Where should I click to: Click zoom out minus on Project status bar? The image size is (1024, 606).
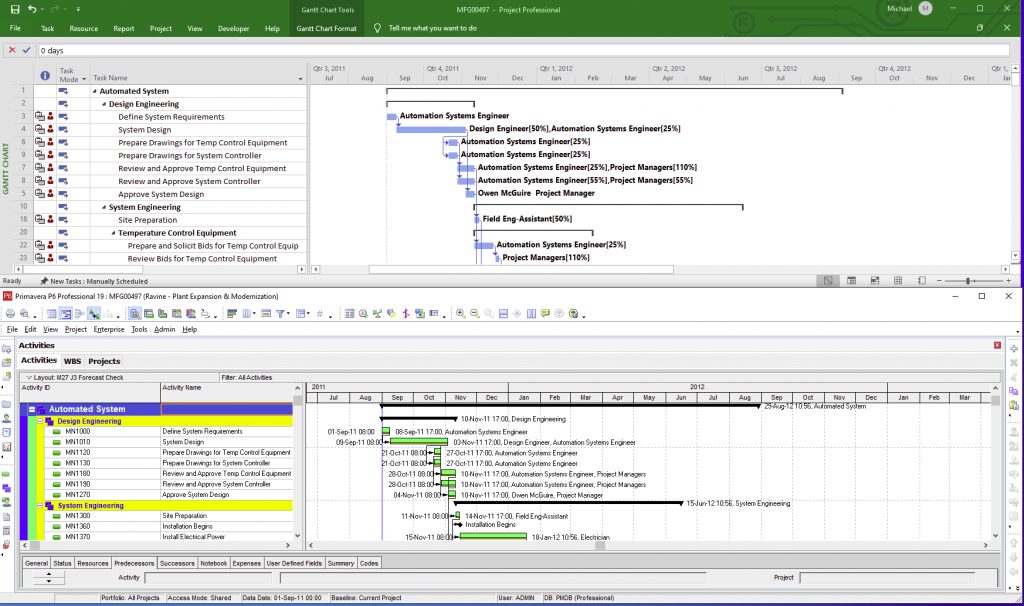(940, 281)
